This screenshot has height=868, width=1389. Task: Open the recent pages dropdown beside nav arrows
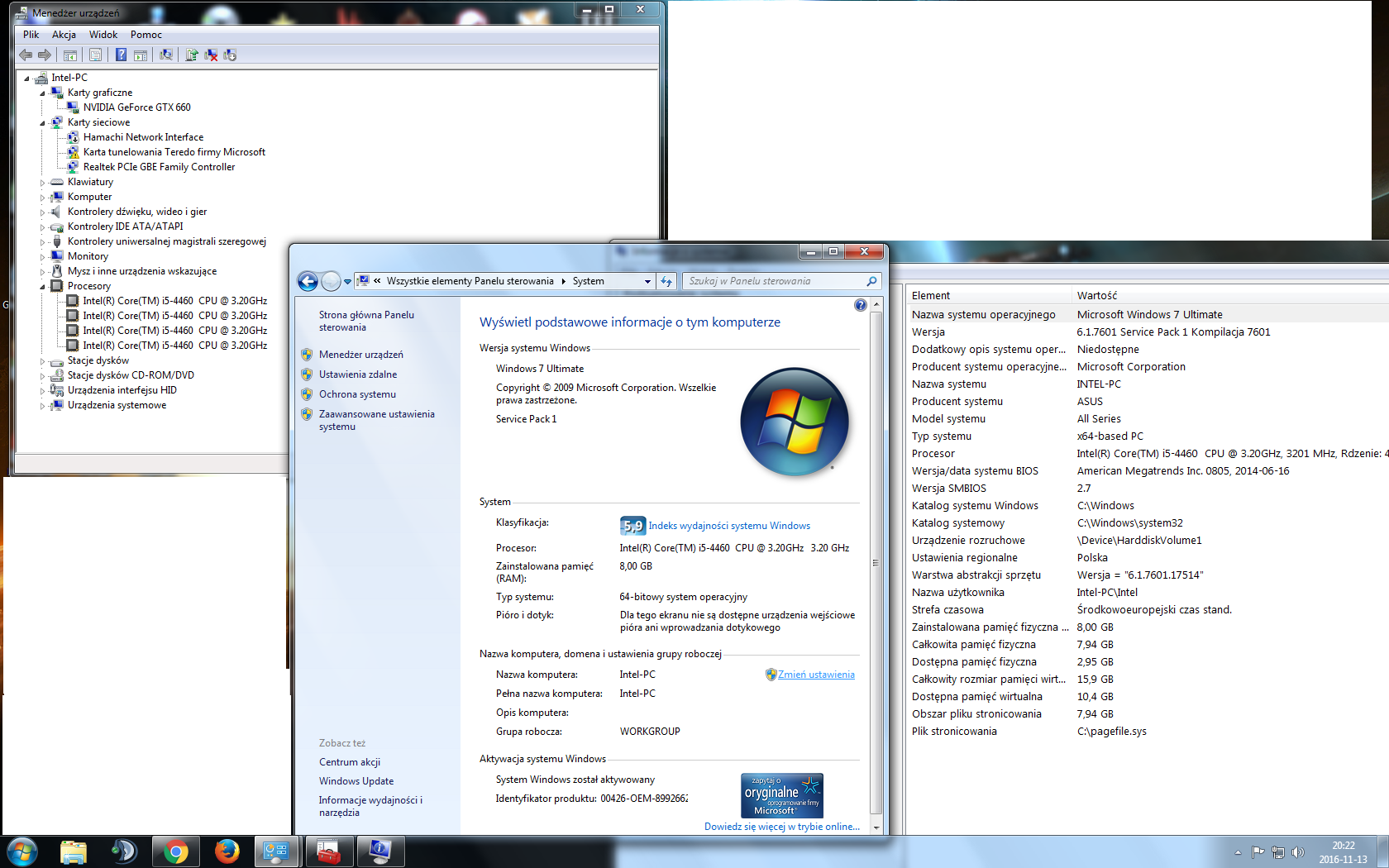[347, 281]
